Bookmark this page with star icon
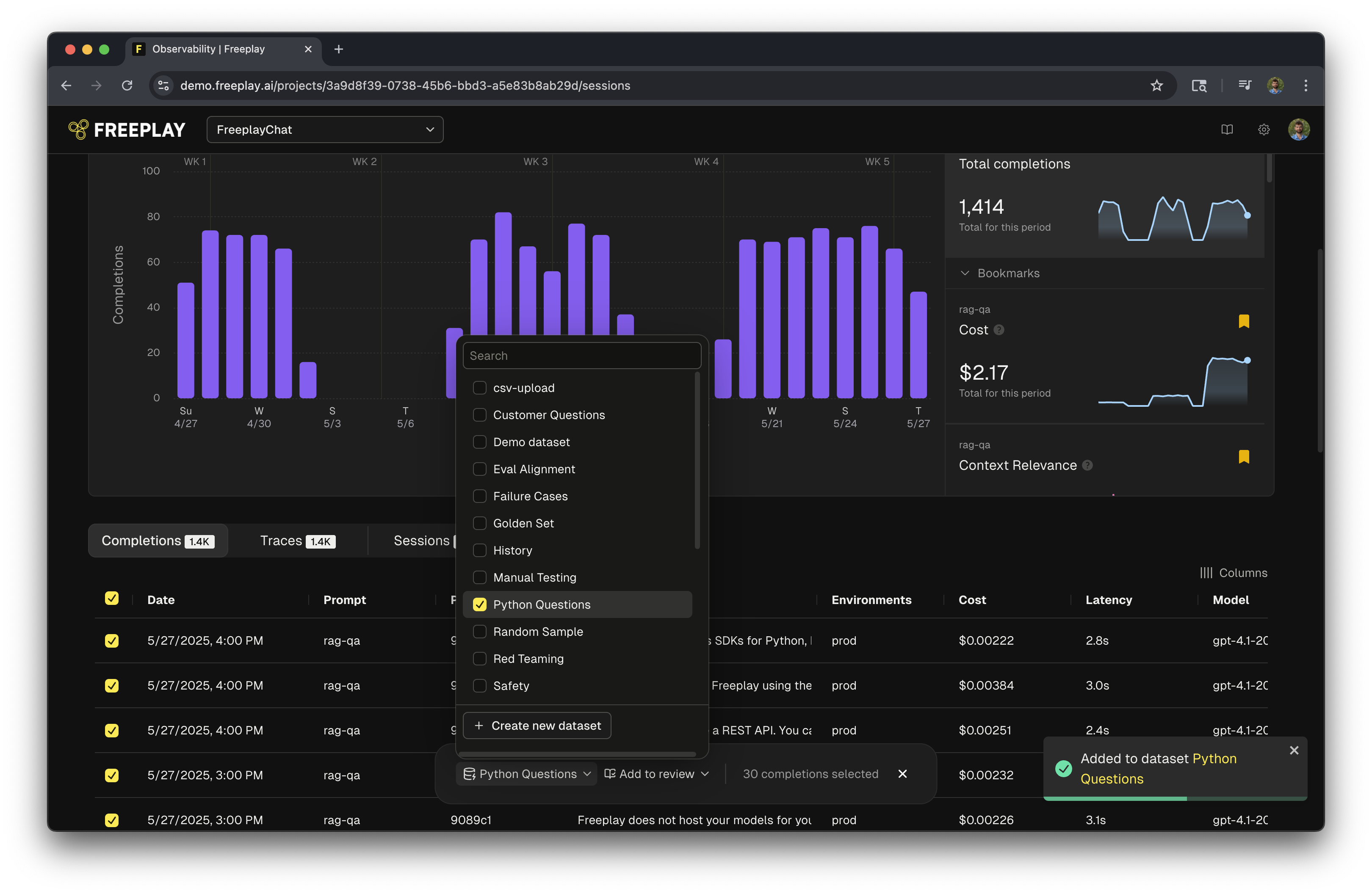 (1156, 86)
